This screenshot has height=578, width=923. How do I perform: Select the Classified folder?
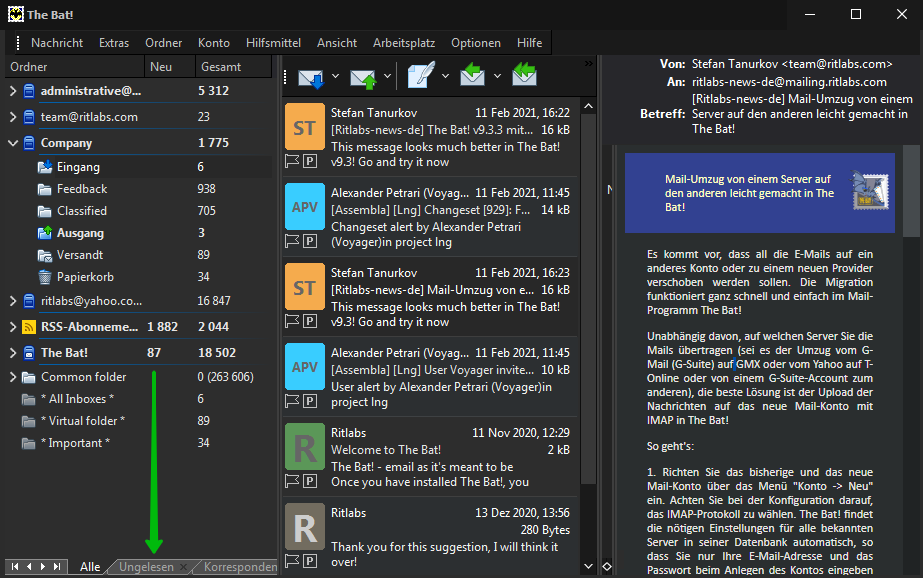pos(82,211)
